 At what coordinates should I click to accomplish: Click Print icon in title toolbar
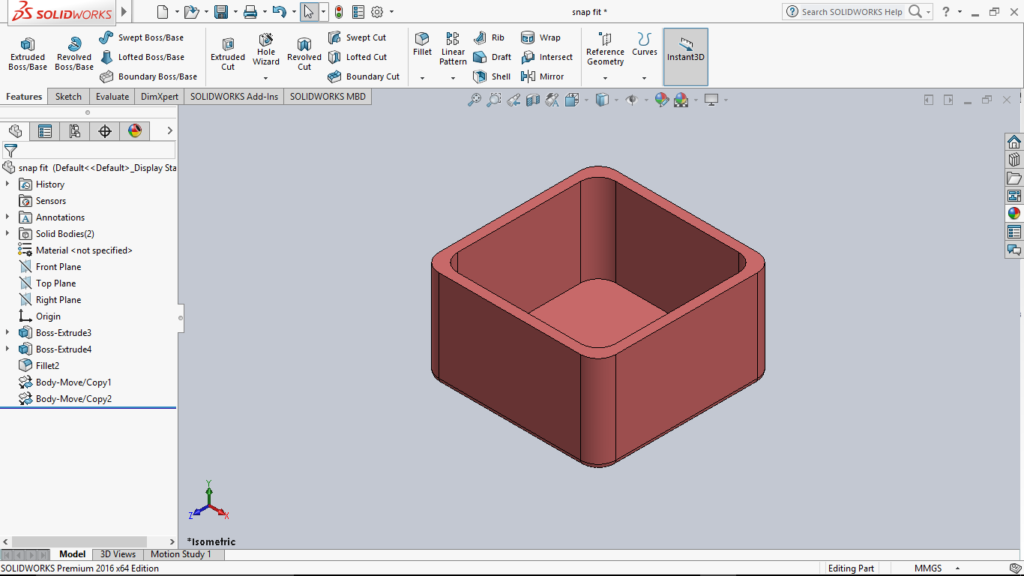tap(250, 12)
